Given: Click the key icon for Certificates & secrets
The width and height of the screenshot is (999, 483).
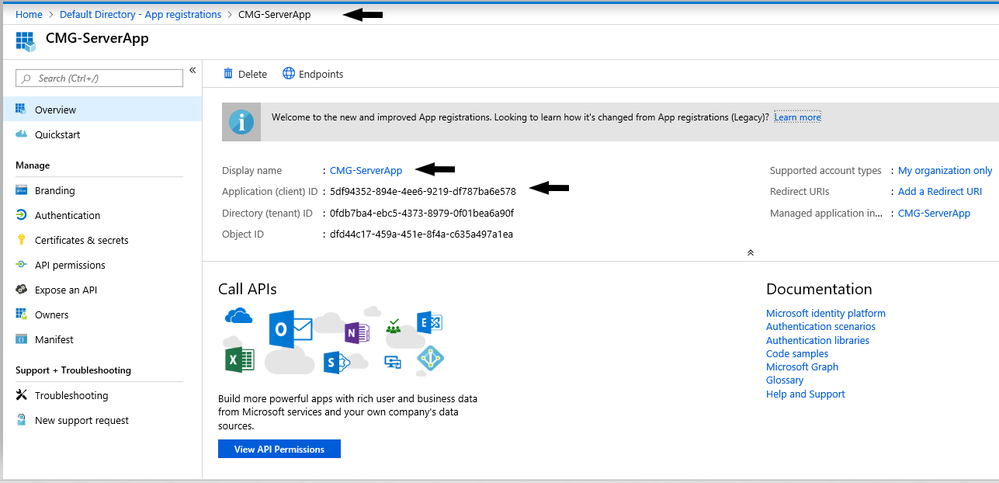Looking at the screenshot, I should click(21, 240).
